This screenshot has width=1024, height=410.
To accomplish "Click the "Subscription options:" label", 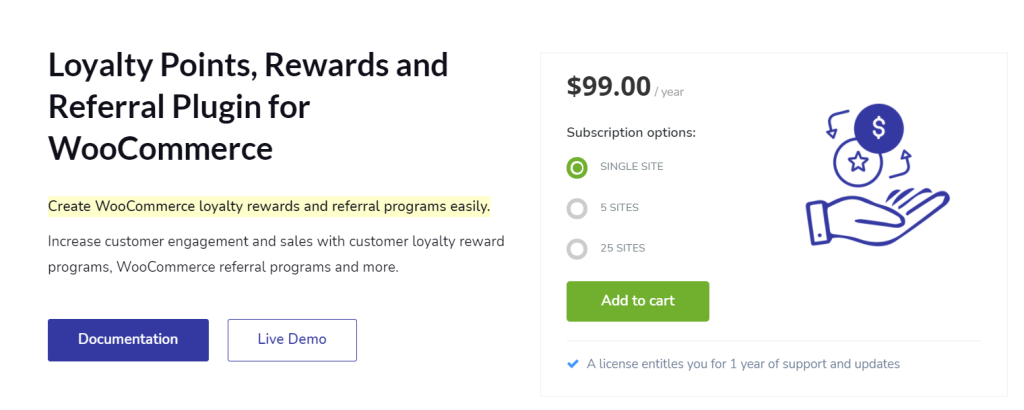I will coord(631,132).
